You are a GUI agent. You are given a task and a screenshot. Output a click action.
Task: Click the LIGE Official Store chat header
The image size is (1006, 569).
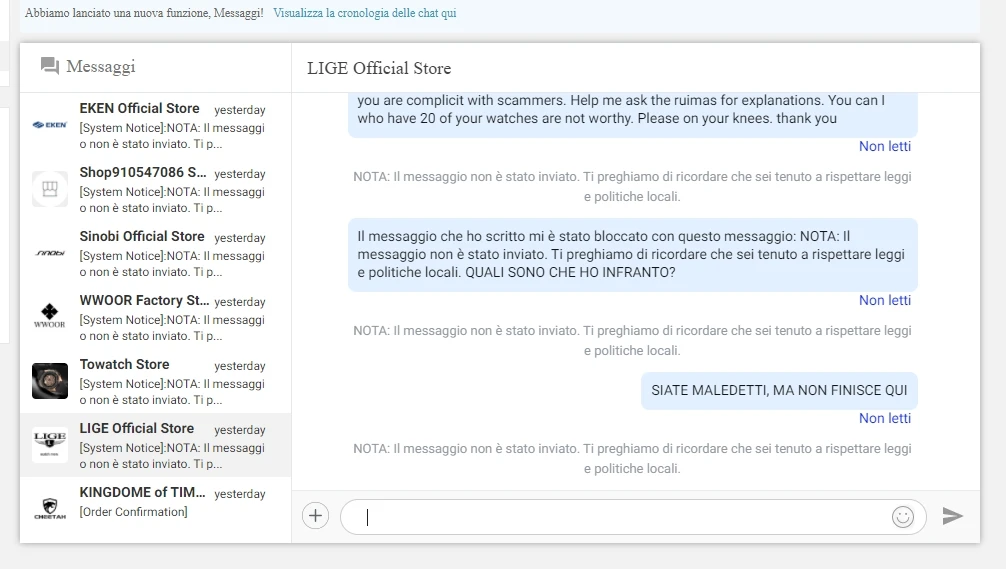379,68
